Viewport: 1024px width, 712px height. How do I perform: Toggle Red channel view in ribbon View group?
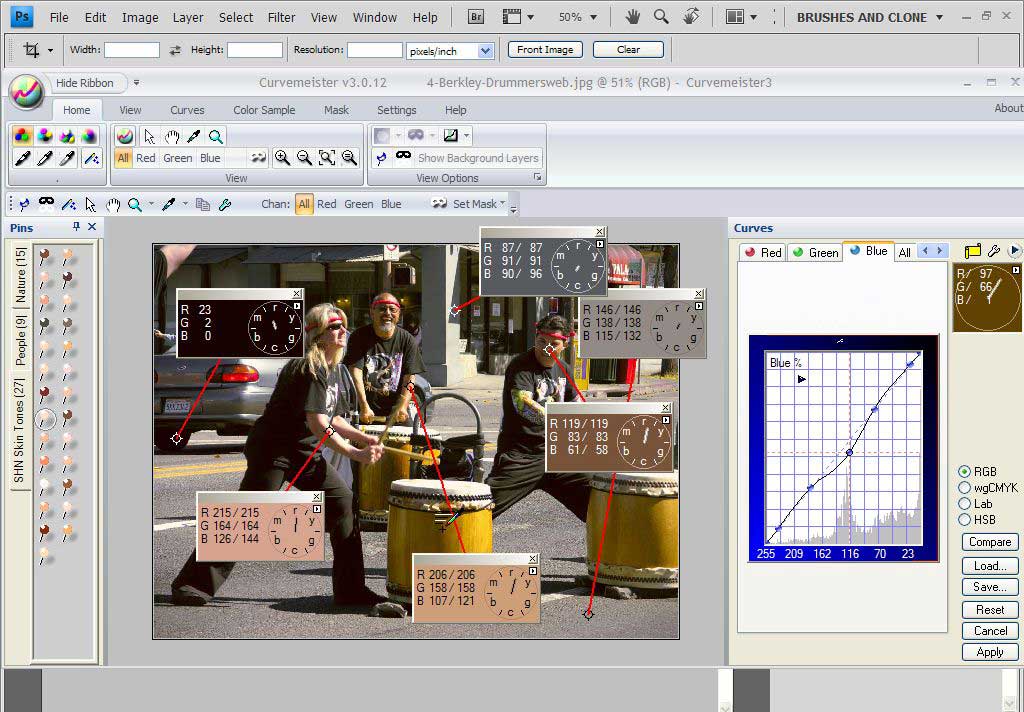point(146,158)
